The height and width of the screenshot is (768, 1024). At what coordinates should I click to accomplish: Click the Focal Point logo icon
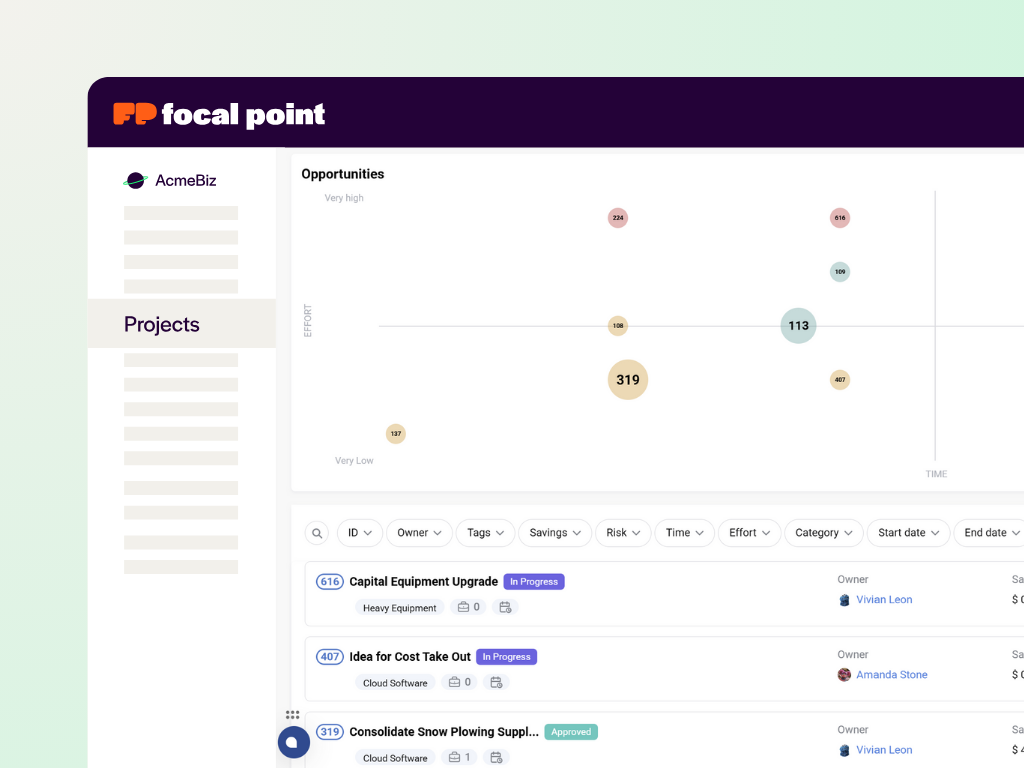tap(135, 114)
